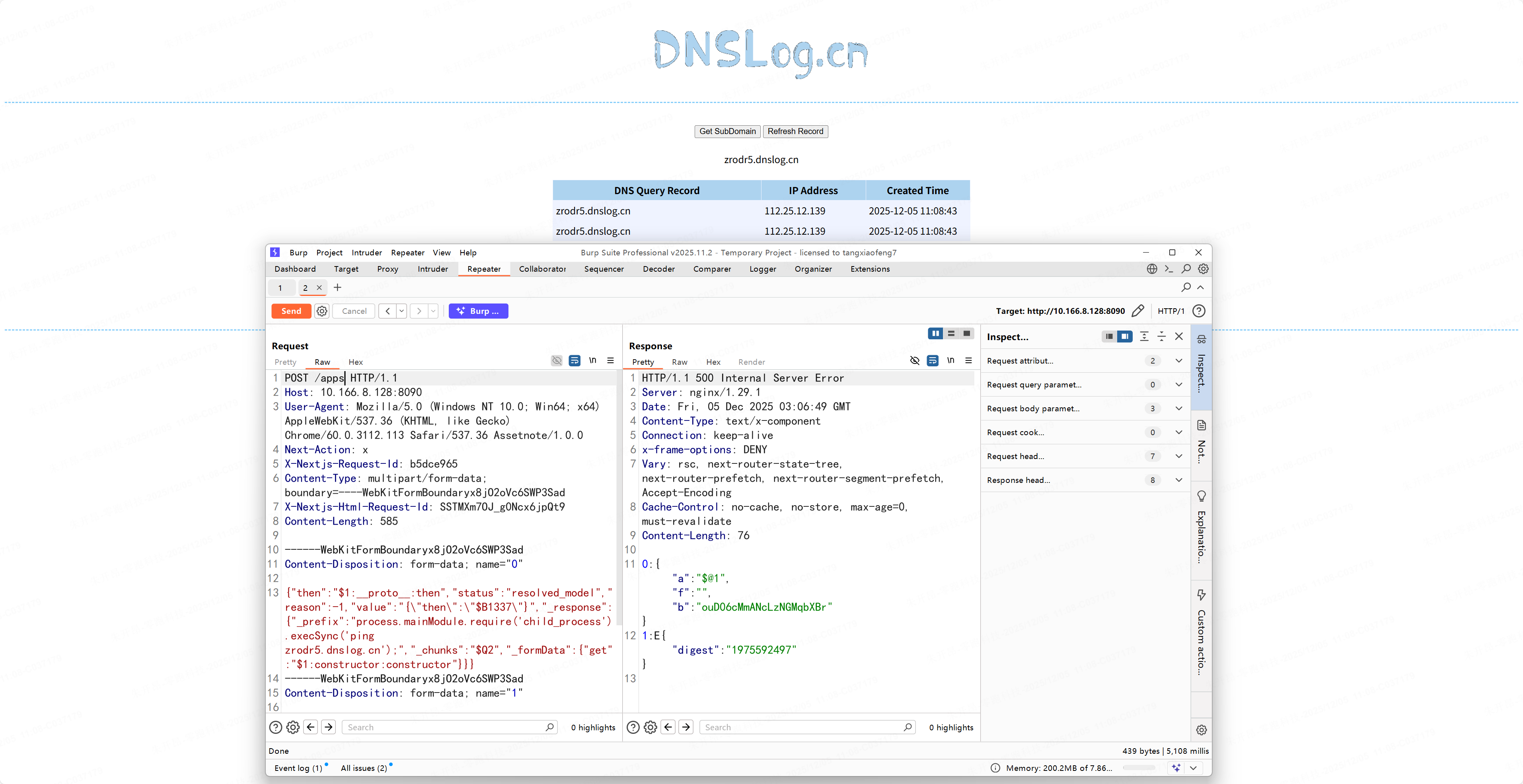Click the request settings gear next to Send
This screenshot has height=784, width=1523.
321,311
